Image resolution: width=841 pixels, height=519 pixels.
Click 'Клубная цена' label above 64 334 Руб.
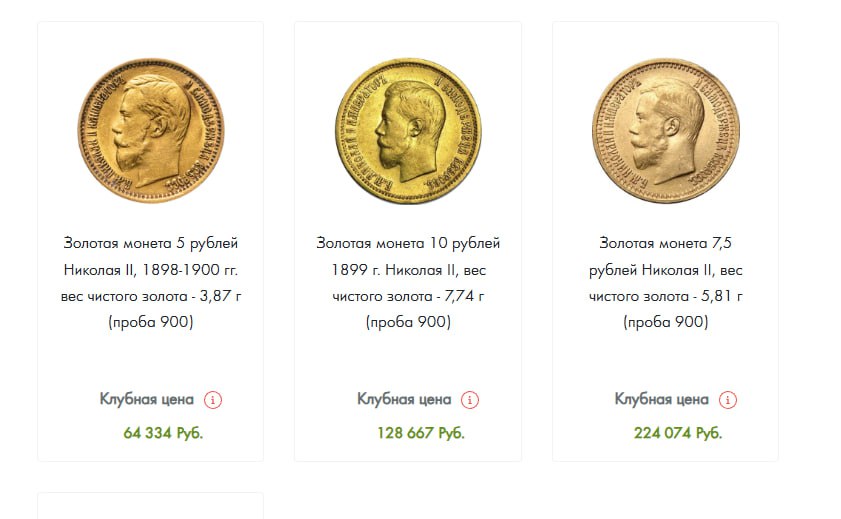[x=146, y=399]
